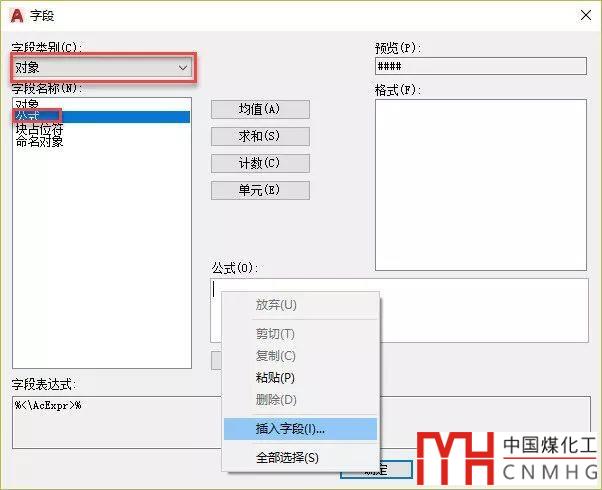The width and height of the screenshot is (602, 490).
Task: Click the 求和(S) sum button
Action: point(260,136)
